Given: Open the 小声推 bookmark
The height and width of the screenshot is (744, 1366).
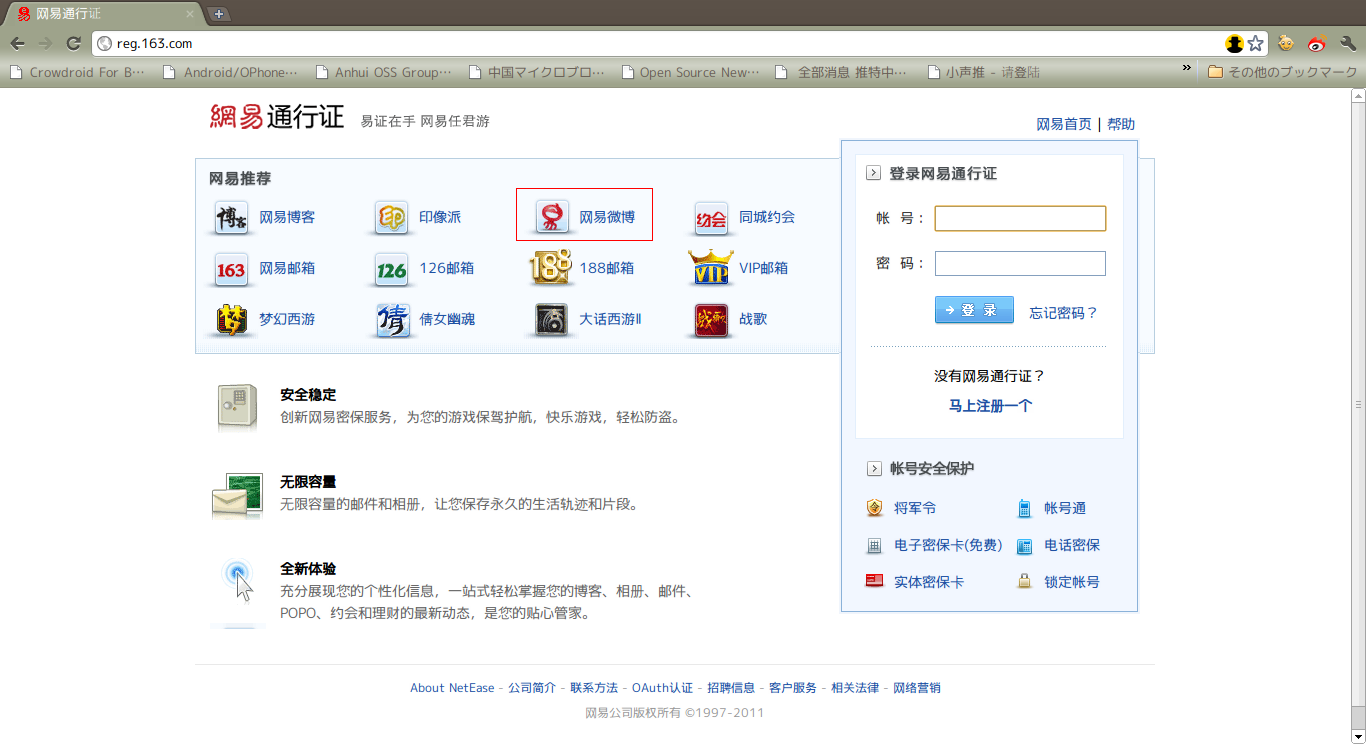Looking at the screenshot, I should tap(983, 72).
